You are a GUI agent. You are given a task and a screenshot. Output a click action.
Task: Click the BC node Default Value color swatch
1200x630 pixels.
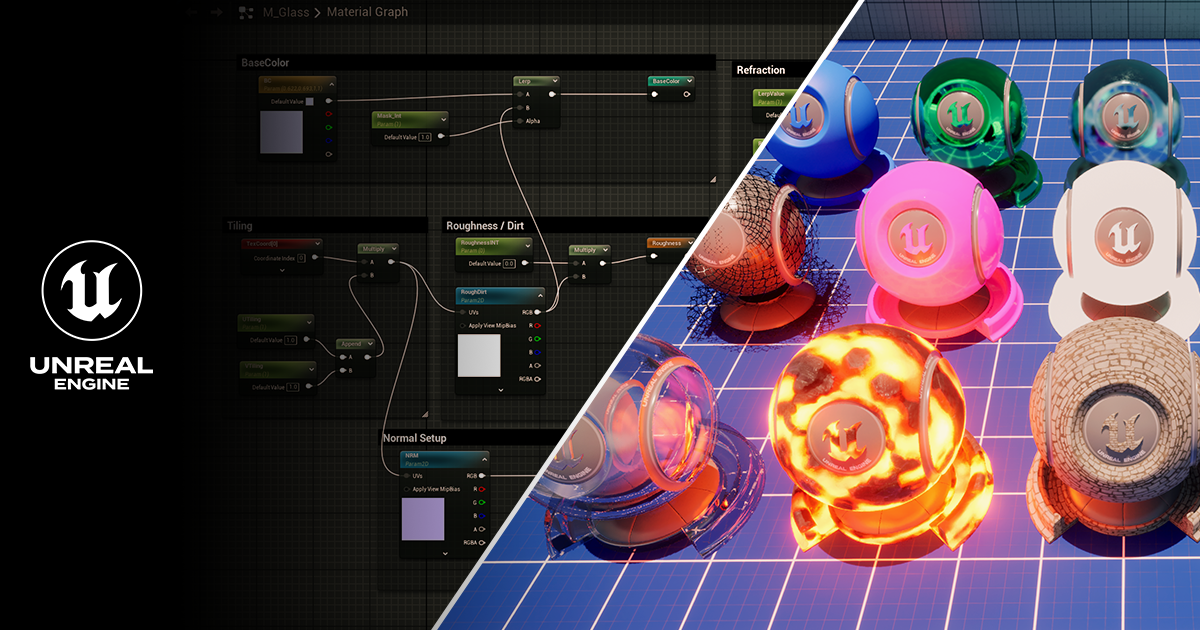[x=309, y=101]
